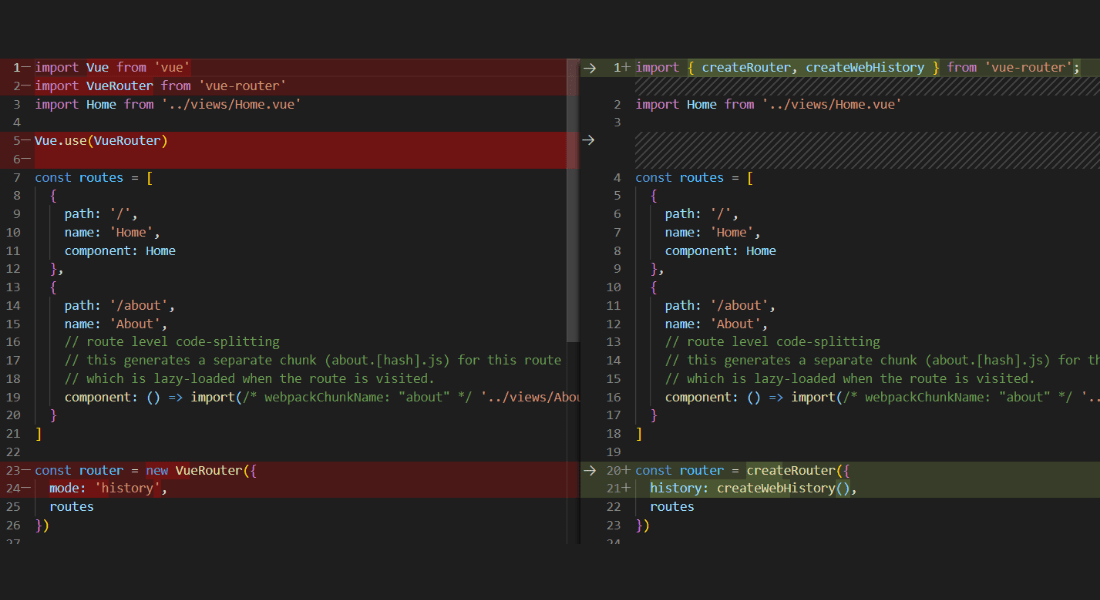This screenshot has width=1100, height=600.
Task: Click "import Home" line in the left pane
Action: point(168,104)
